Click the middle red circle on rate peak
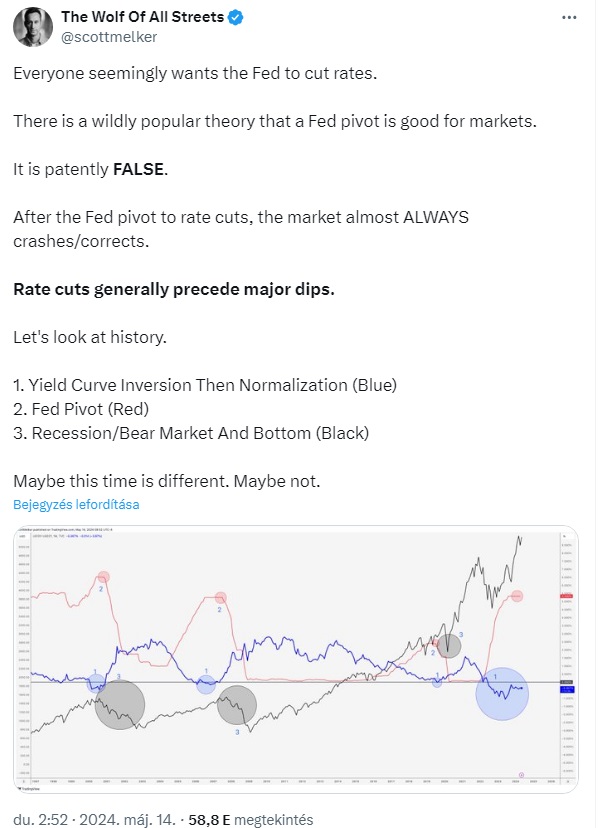Image resolution: width=603 pixels, height=828 pixels. [x=221, y=598]
